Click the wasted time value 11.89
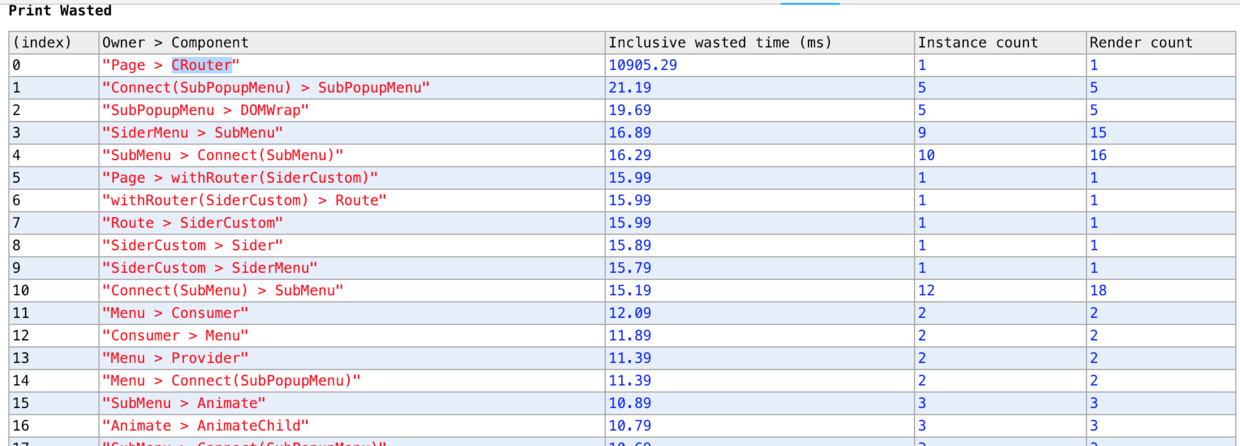The width and height of the screenshot is (1240, 446). pos(630,335)
